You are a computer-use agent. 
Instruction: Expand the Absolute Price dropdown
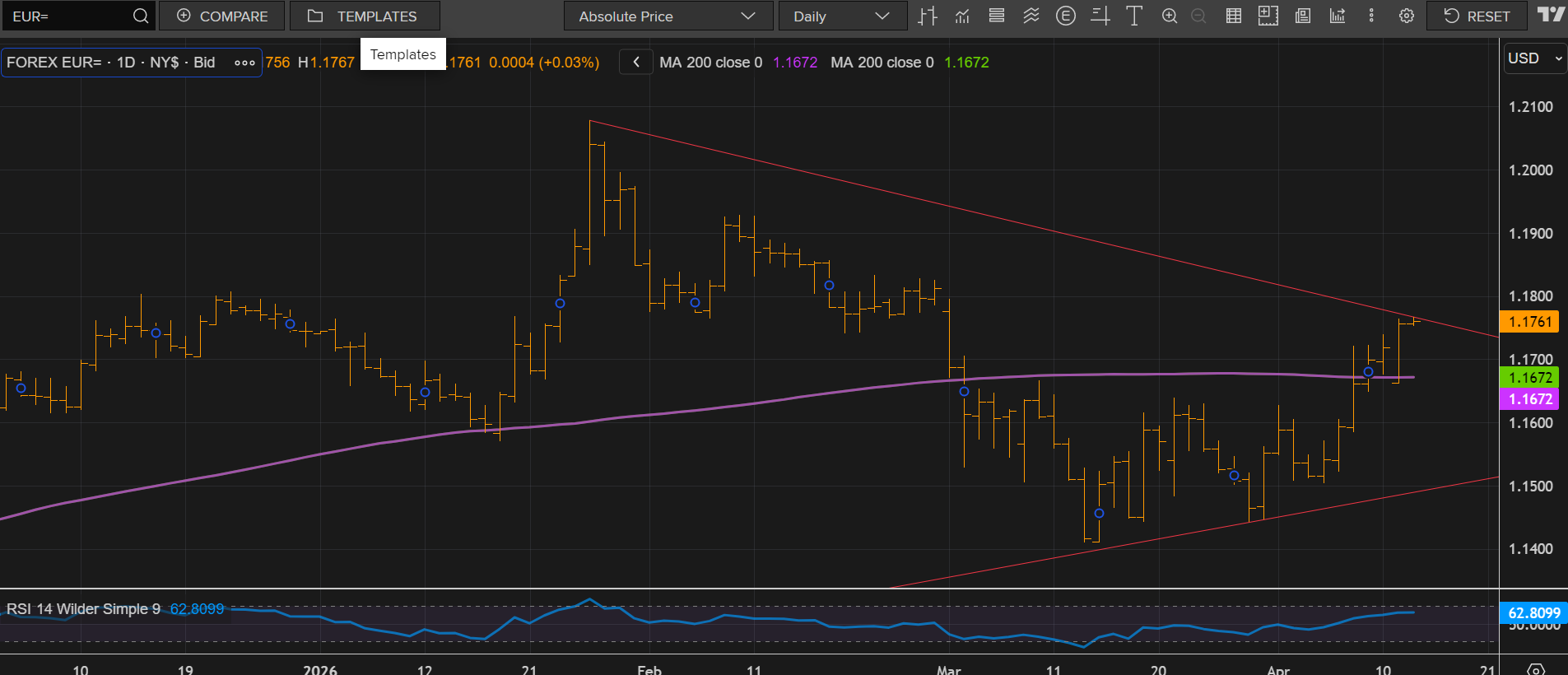click(x=668, y=16)
